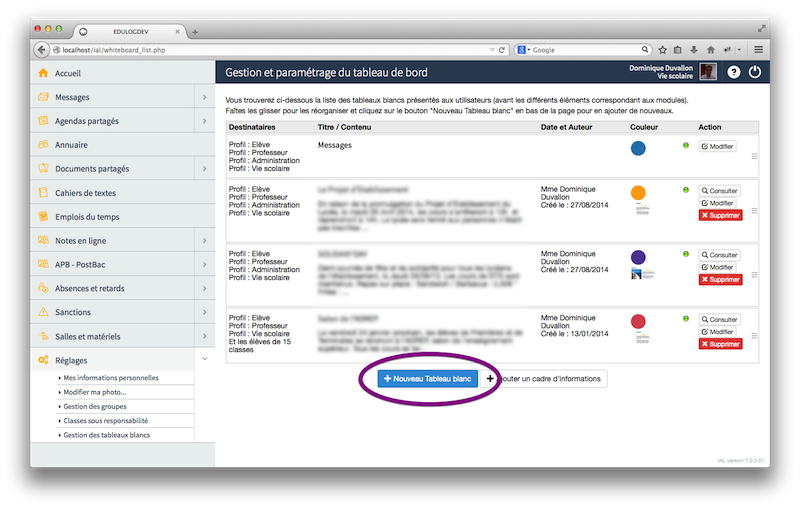
Task: Click the Cahiers de textes icon
Action: point(43,192)
